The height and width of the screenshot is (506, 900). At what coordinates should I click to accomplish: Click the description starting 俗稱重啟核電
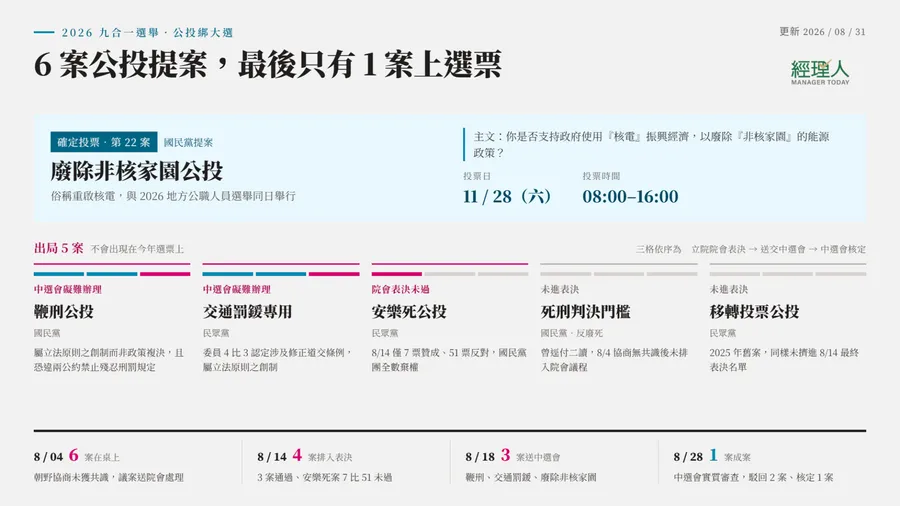point(173,196)
